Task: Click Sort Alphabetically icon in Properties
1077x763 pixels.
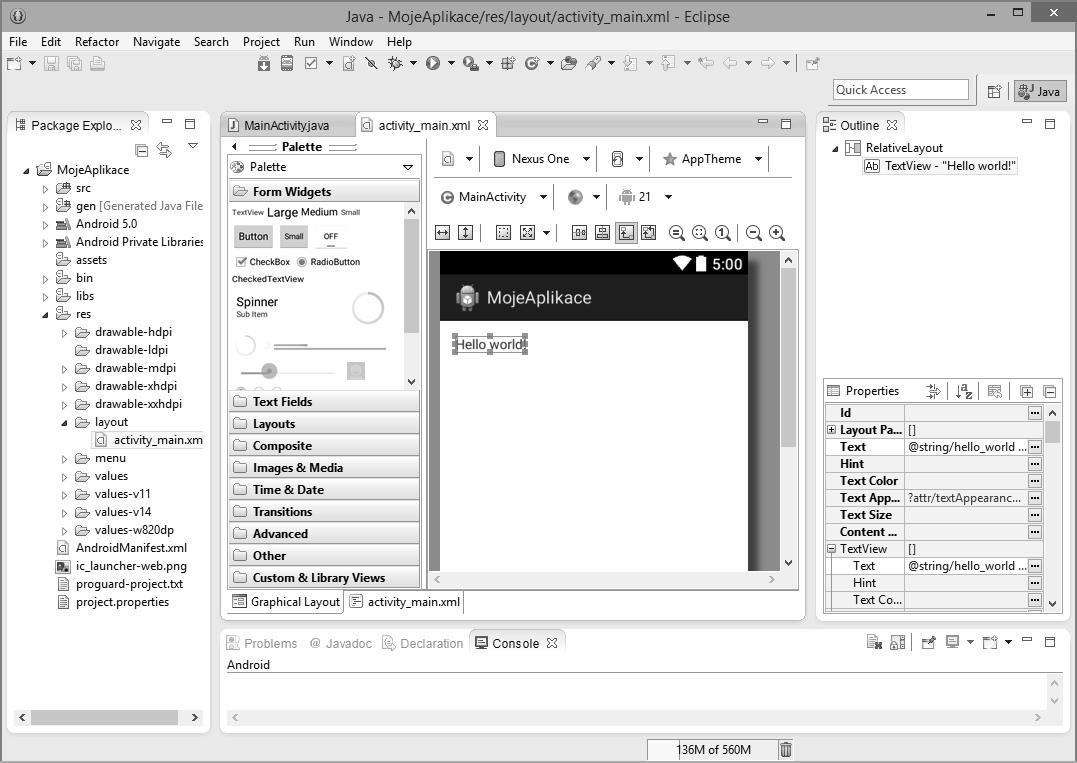Action: [x=964, y=391]
